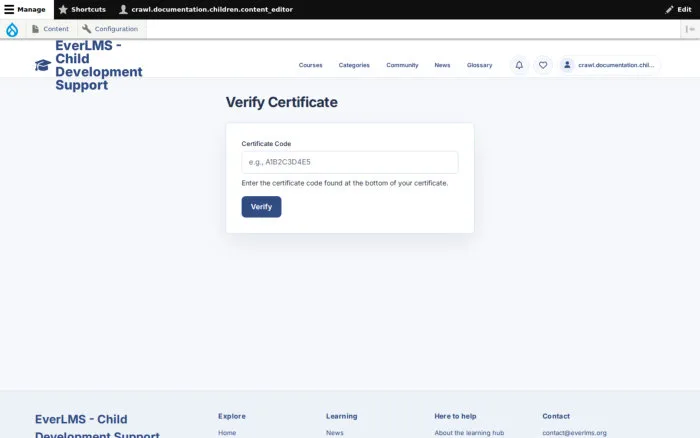Image resolution: width=700 pixels, height=438 pixels.
Task: Open the notifications bell icon
Action: coord(519,65)
